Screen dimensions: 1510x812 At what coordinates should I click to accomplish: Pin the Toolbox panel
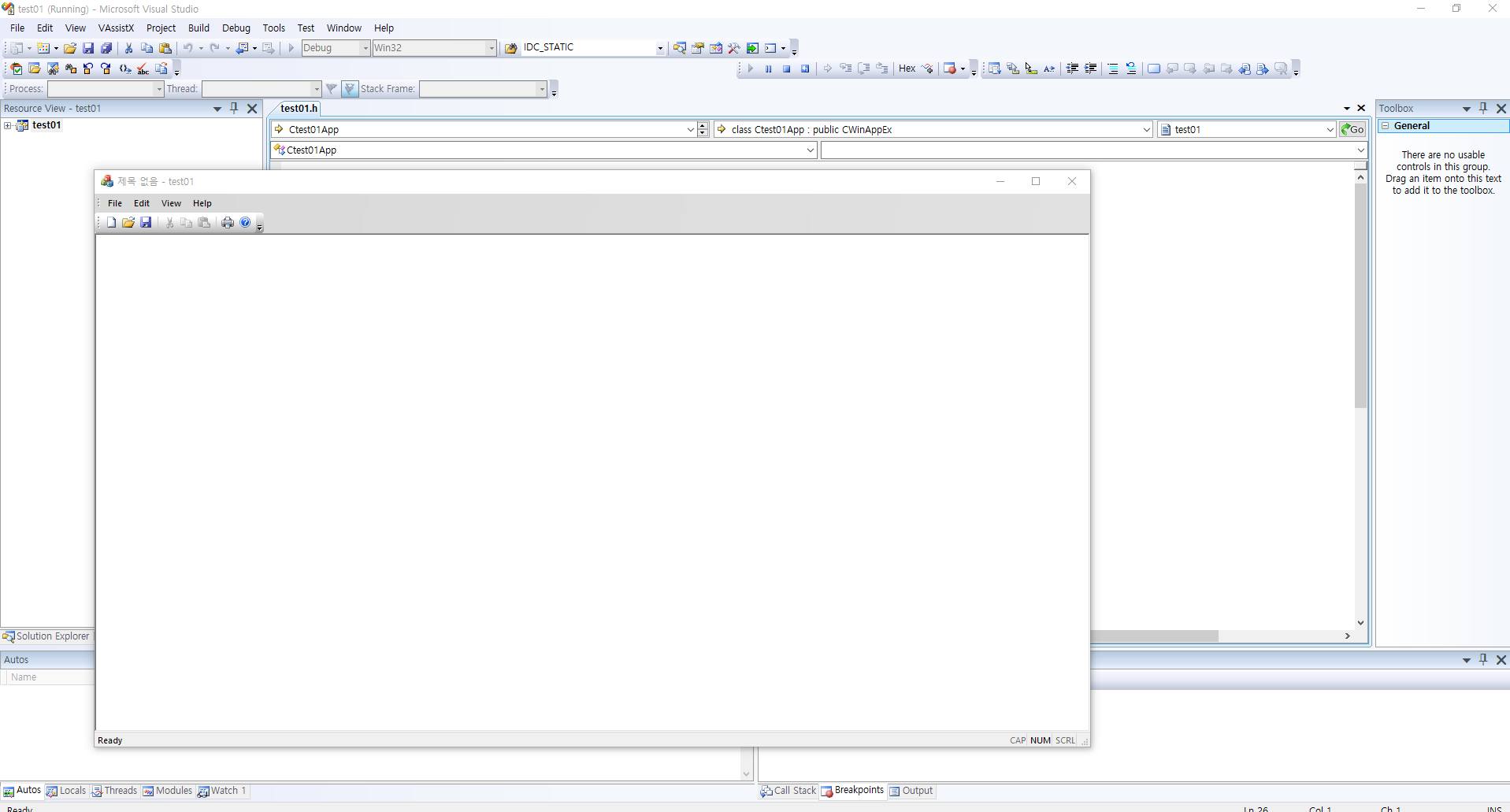coord(1483,108)
